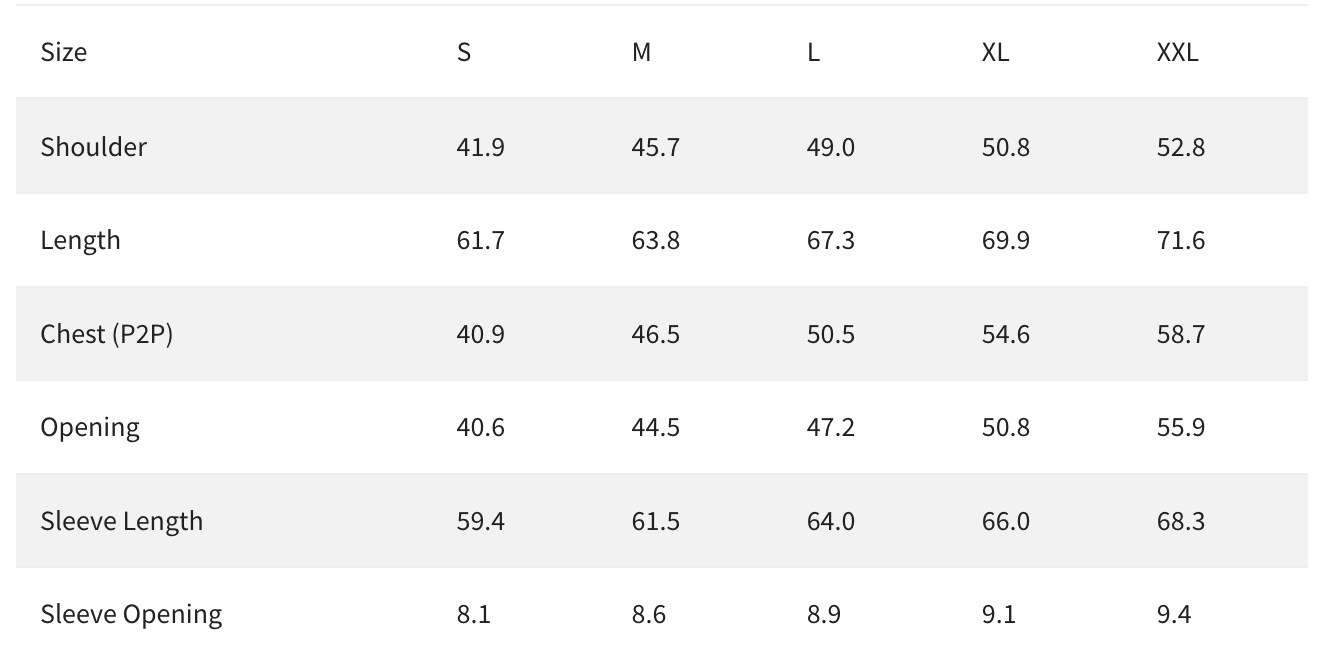Click the 41.9 shoulder value for S

[481, 147]
